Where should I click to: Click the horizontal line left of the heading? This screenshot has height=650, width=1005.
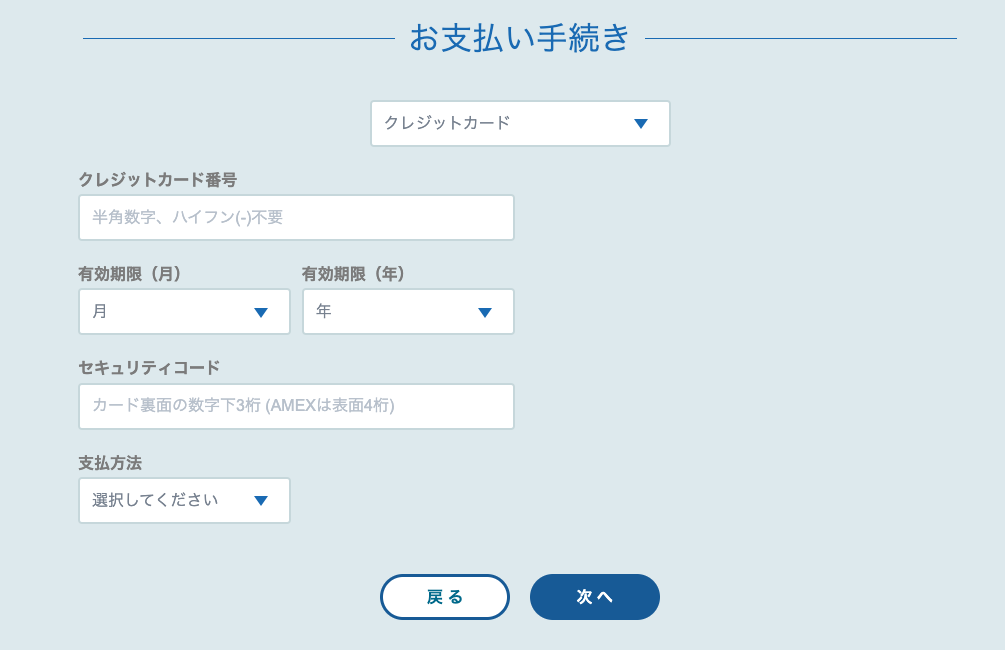pyautogui.click(x=238, y=39)
